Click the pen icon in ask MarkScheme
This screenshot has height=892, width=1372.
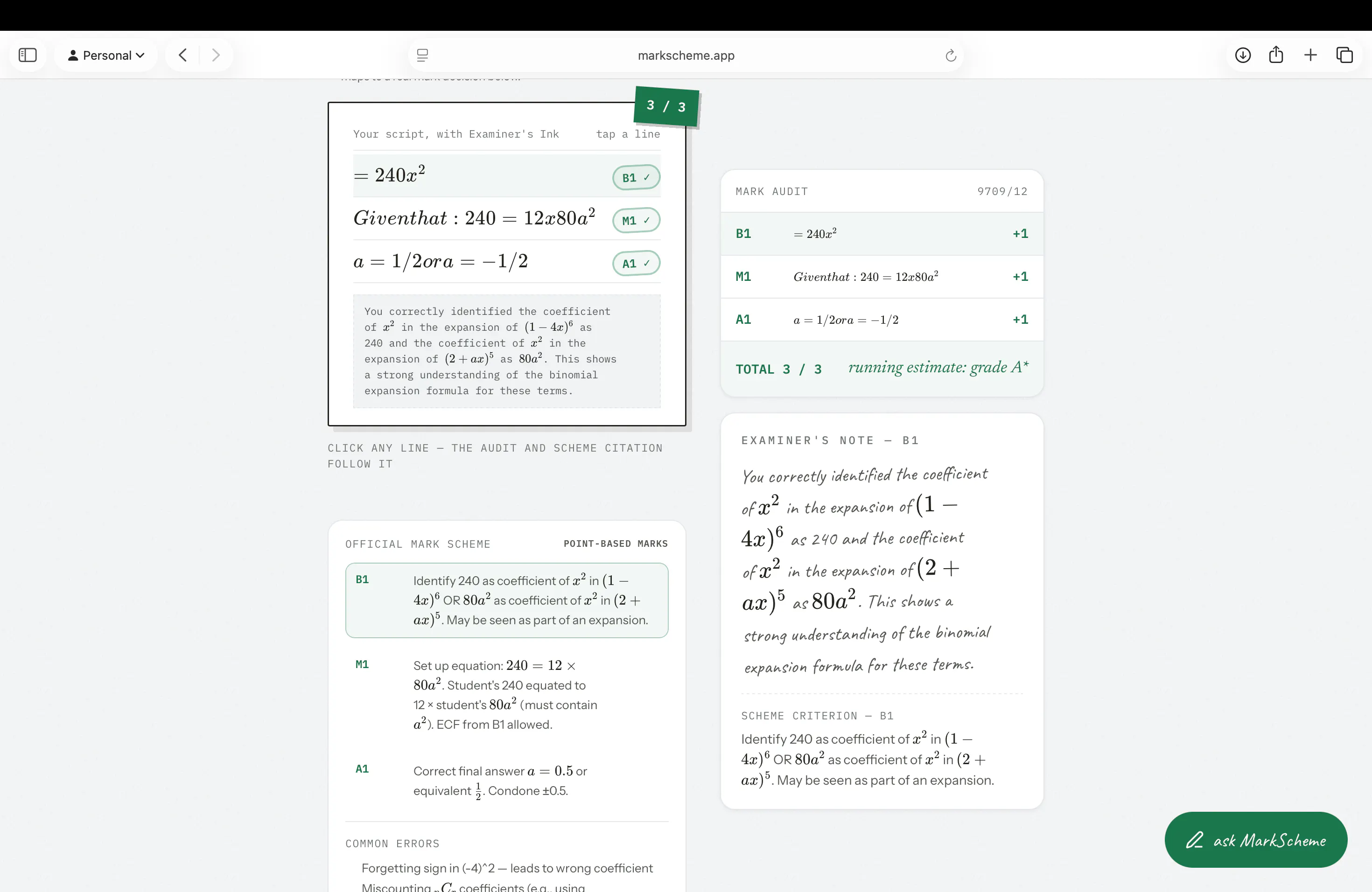1195,840
